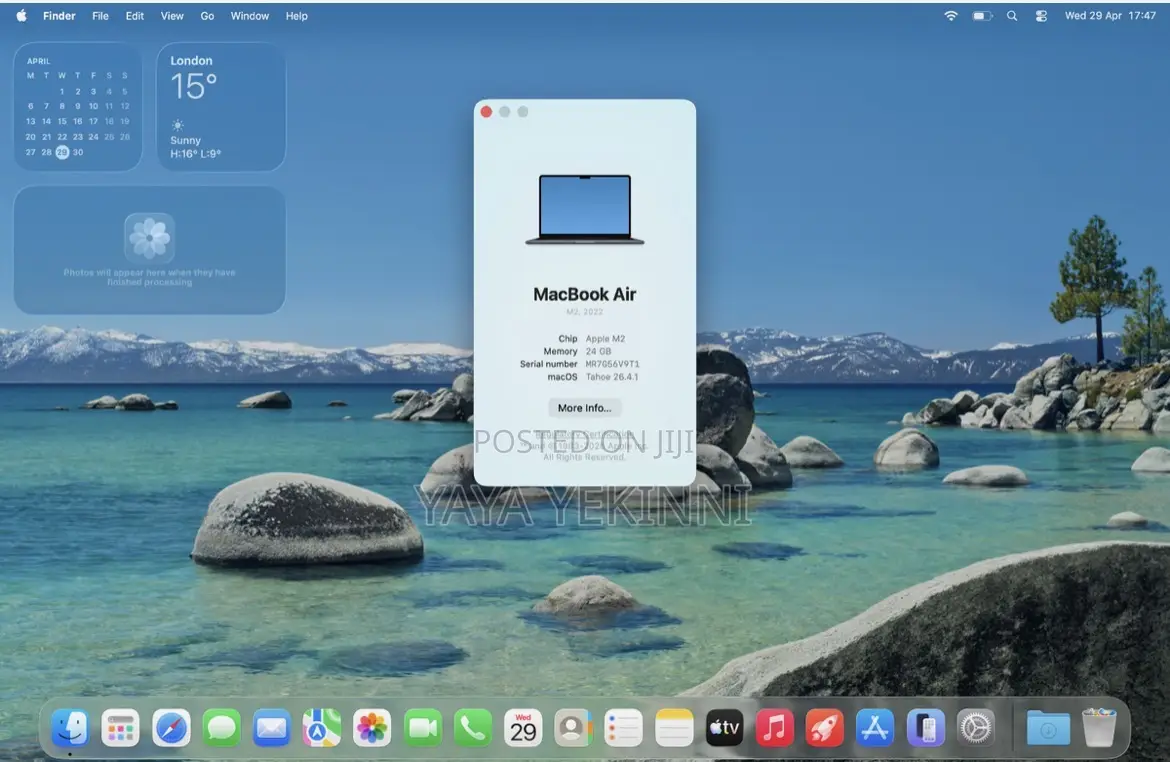The image size is (1170, 762).
Task: Launch Maps from the Dock
Action: tap(322, 728)
